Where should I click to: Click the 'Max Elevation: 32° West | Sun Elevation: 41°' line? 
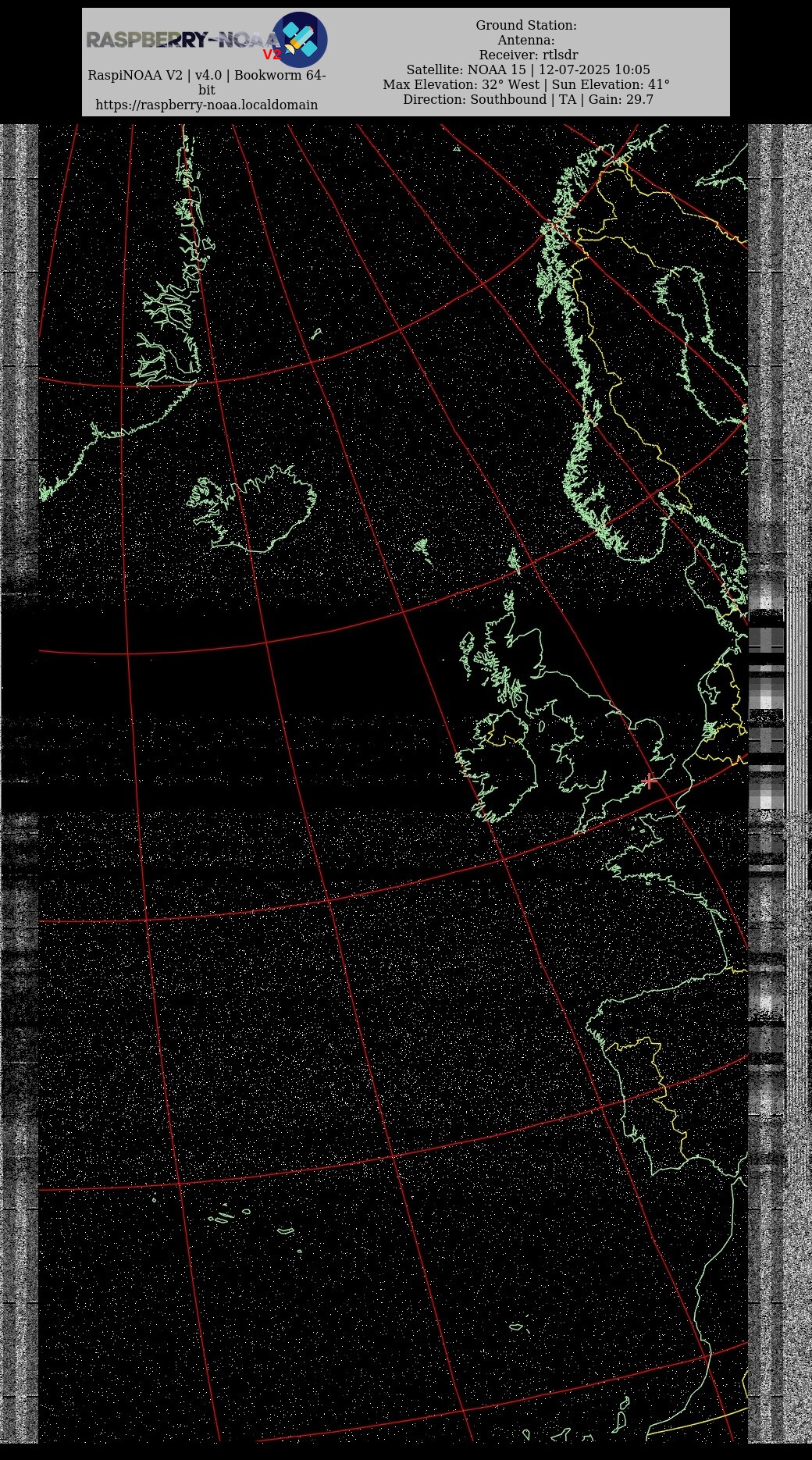(526, 85)
